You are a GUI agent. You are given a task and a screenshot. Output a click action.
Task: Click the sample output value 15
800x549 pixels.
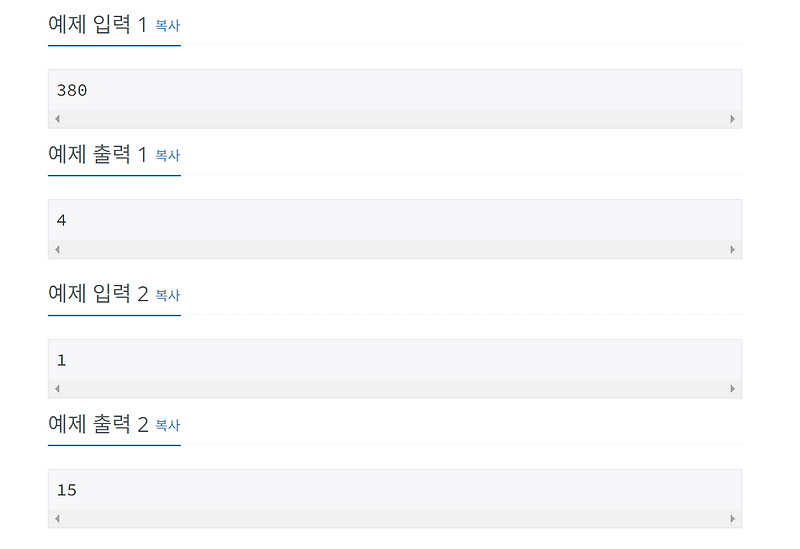67,490
